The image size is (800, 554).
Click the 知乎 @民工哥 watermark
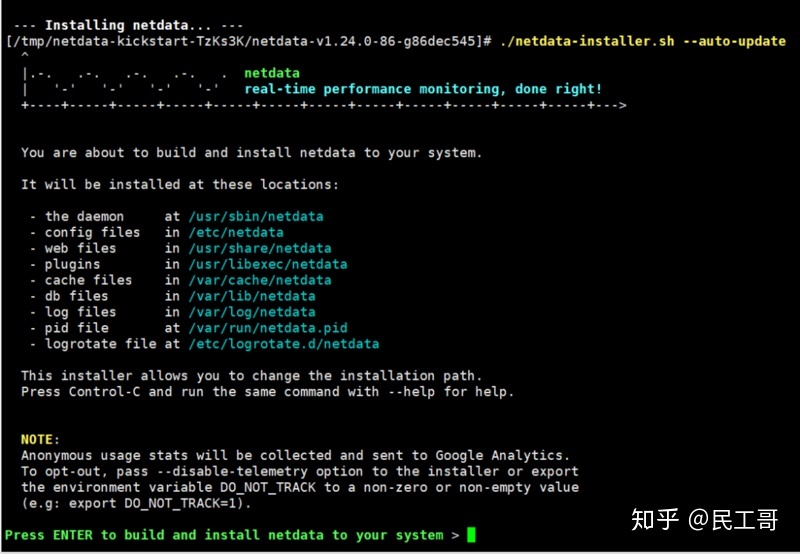pos(704,520)
